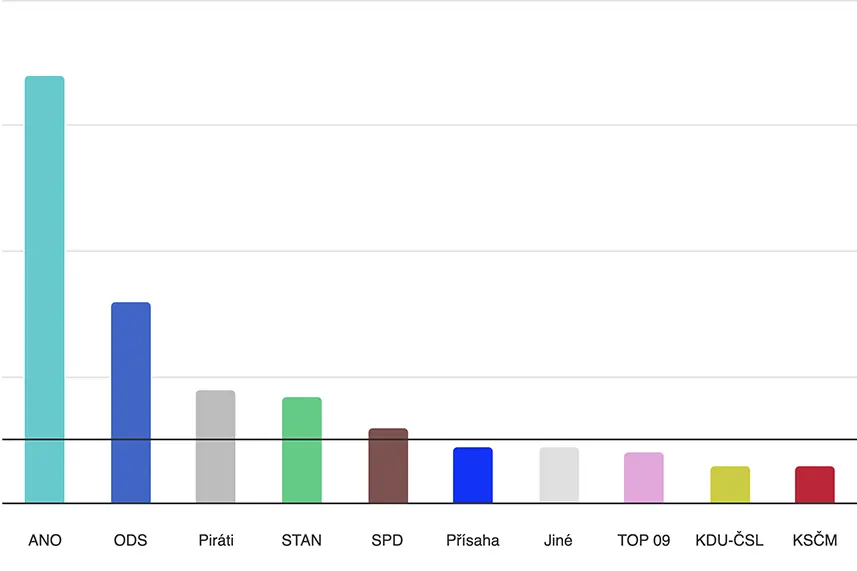Click the TOP 09 axis label

[644, 540]
